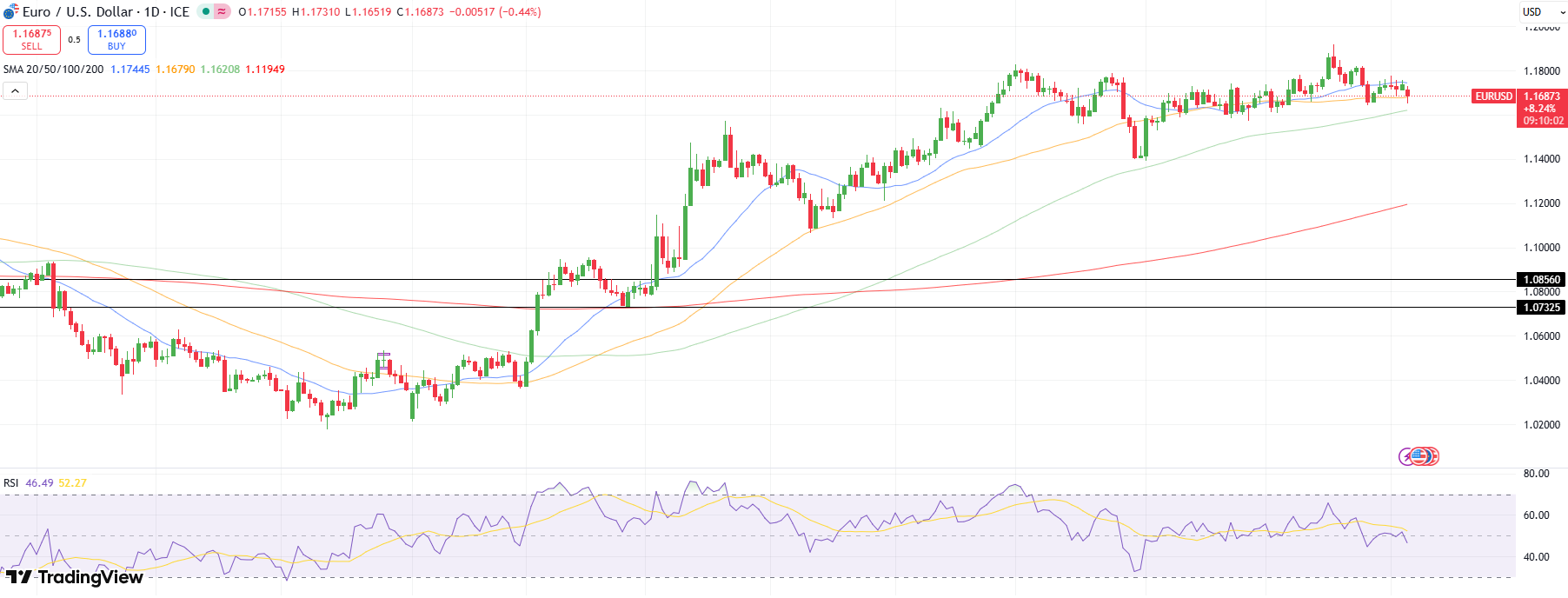Select the RSI indicator legend
Viewport: 1568px width, 598px height.
(11, 483)
